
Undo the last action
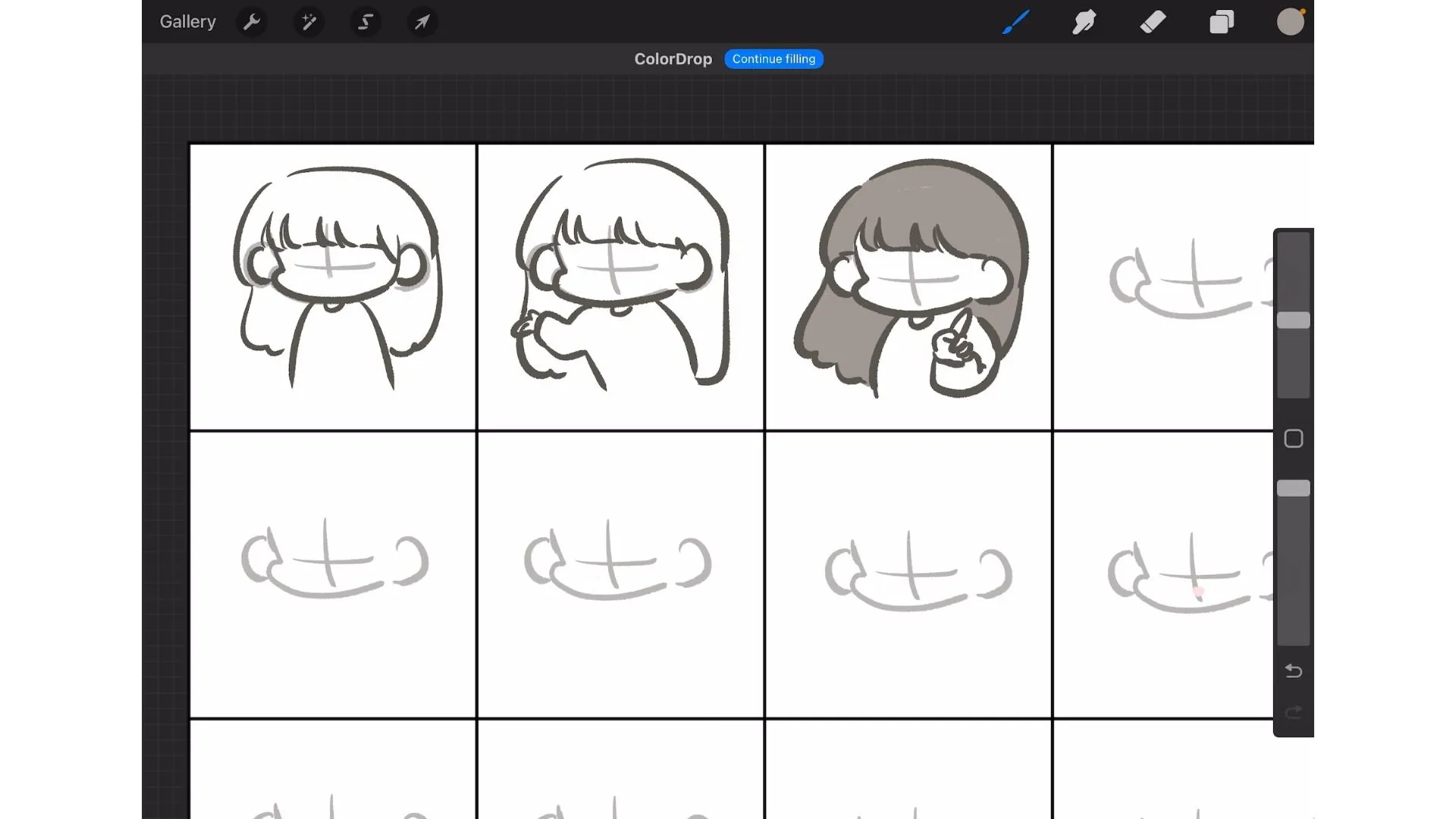1293,671
